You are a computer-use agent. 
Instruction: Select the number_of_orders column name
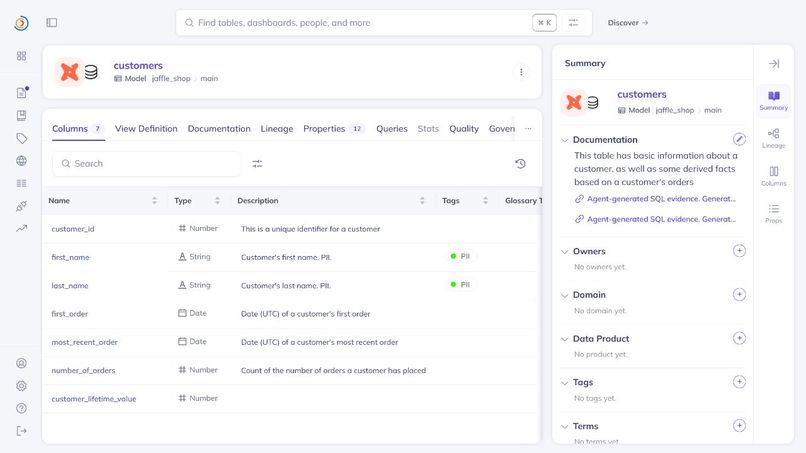point(83,370)
